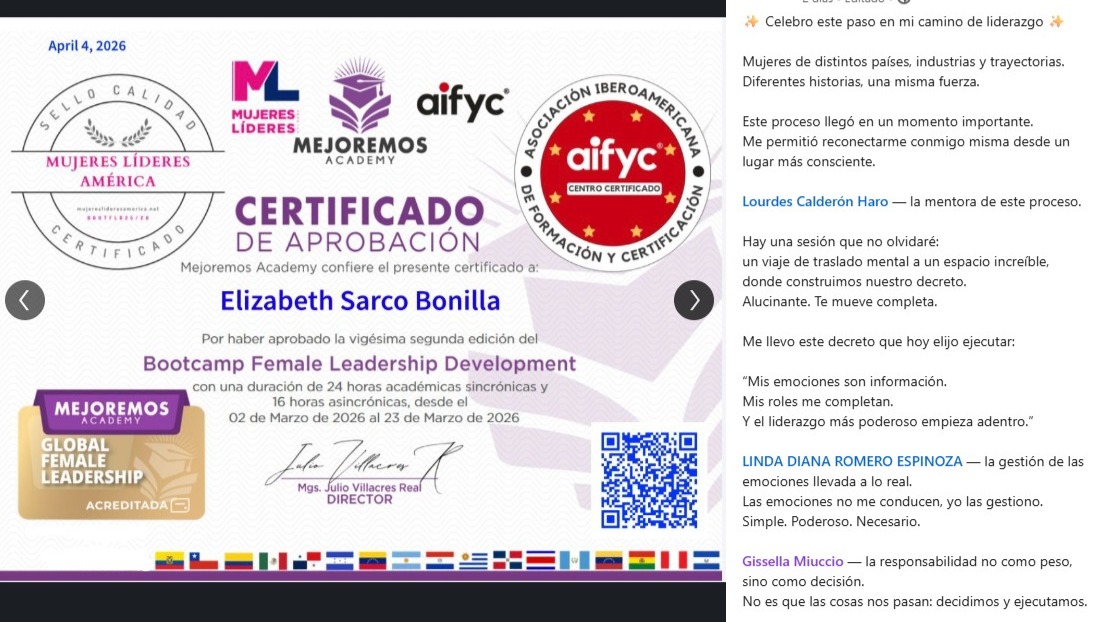This screenshot has width=1106, height=622.
Task: Click 'Celebro este paso en mi camino' line
Action: (x=904, y=22)
